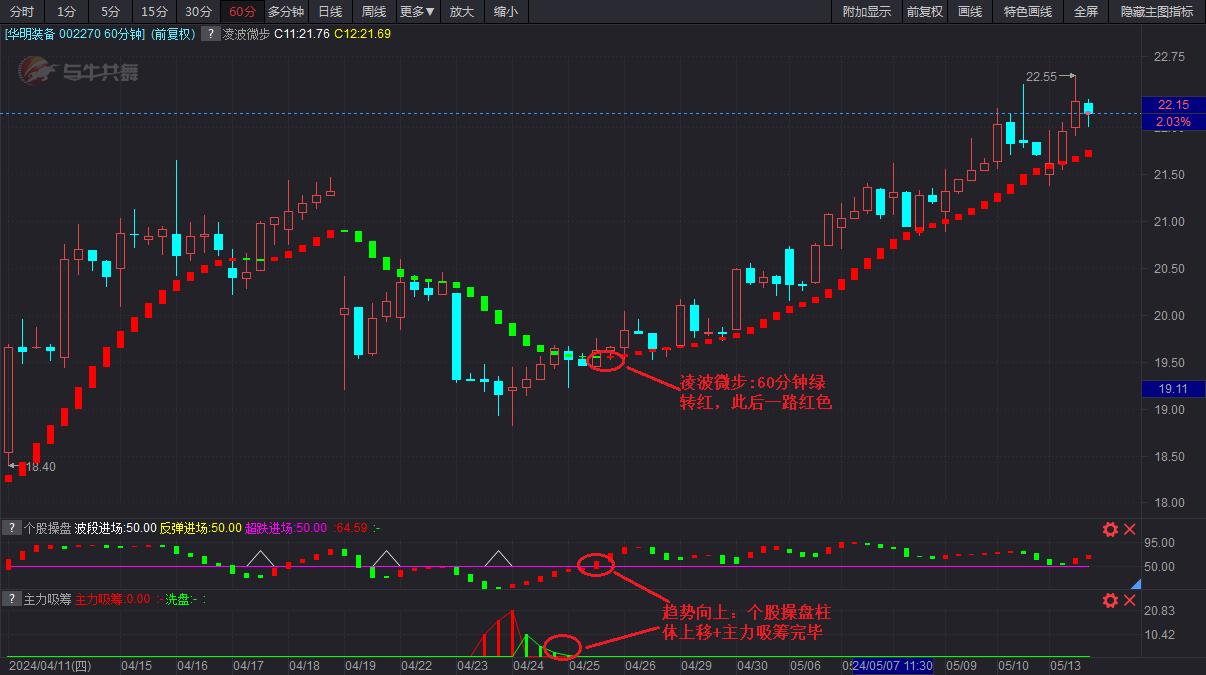Switch to 分时 intraday view
The height and width of the screenshot is (675, 1206).
pyautogui.click(x=22, y=12)
